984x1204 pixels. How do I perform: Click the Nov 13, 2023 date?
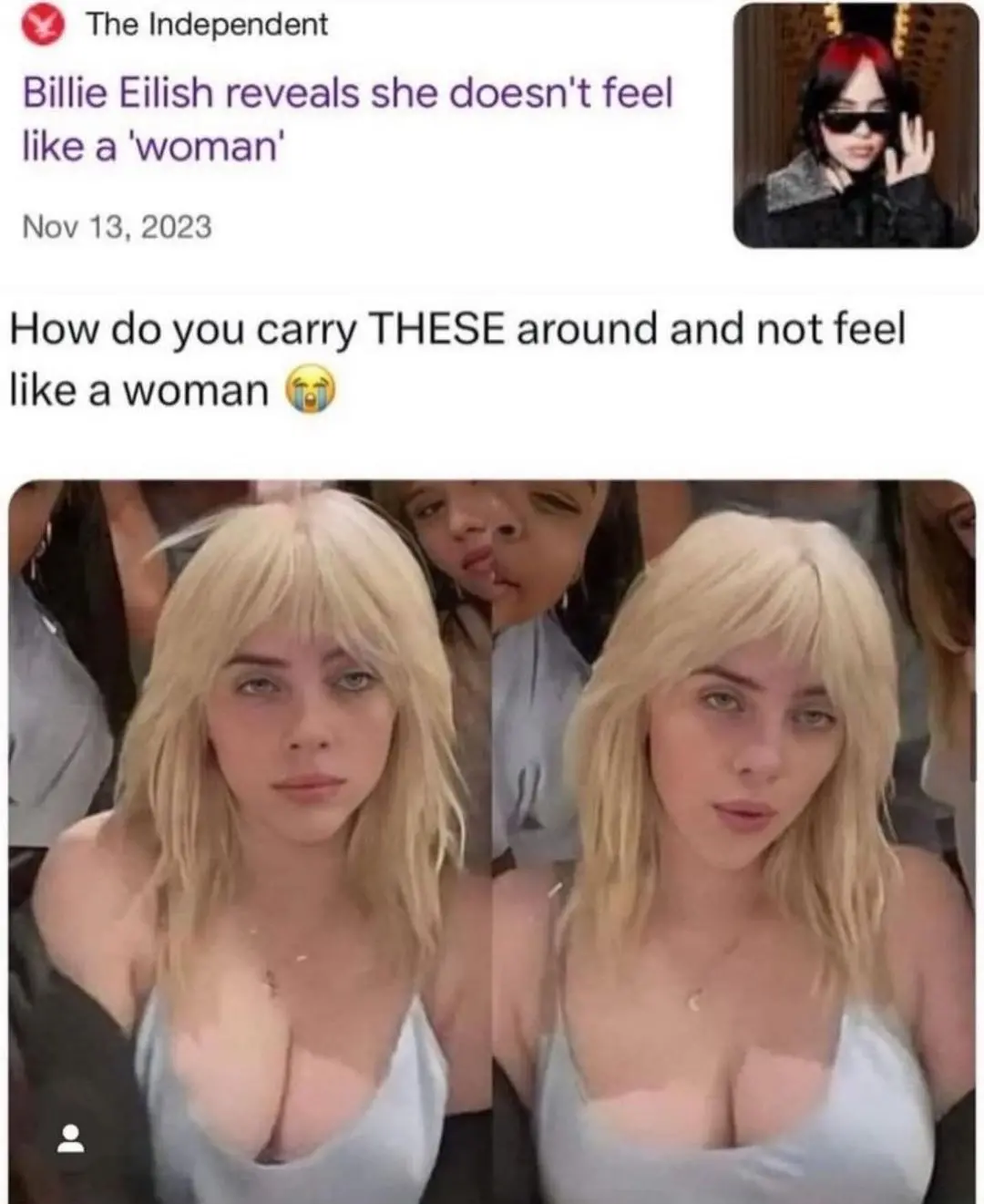pyautogui.click(x=117, y=226)
